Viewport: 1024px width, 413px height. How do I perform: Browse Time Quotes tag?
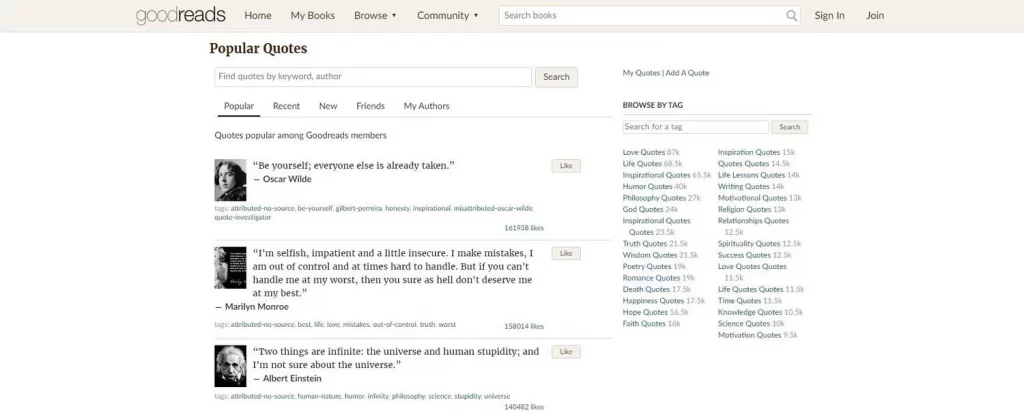[739, 301]
